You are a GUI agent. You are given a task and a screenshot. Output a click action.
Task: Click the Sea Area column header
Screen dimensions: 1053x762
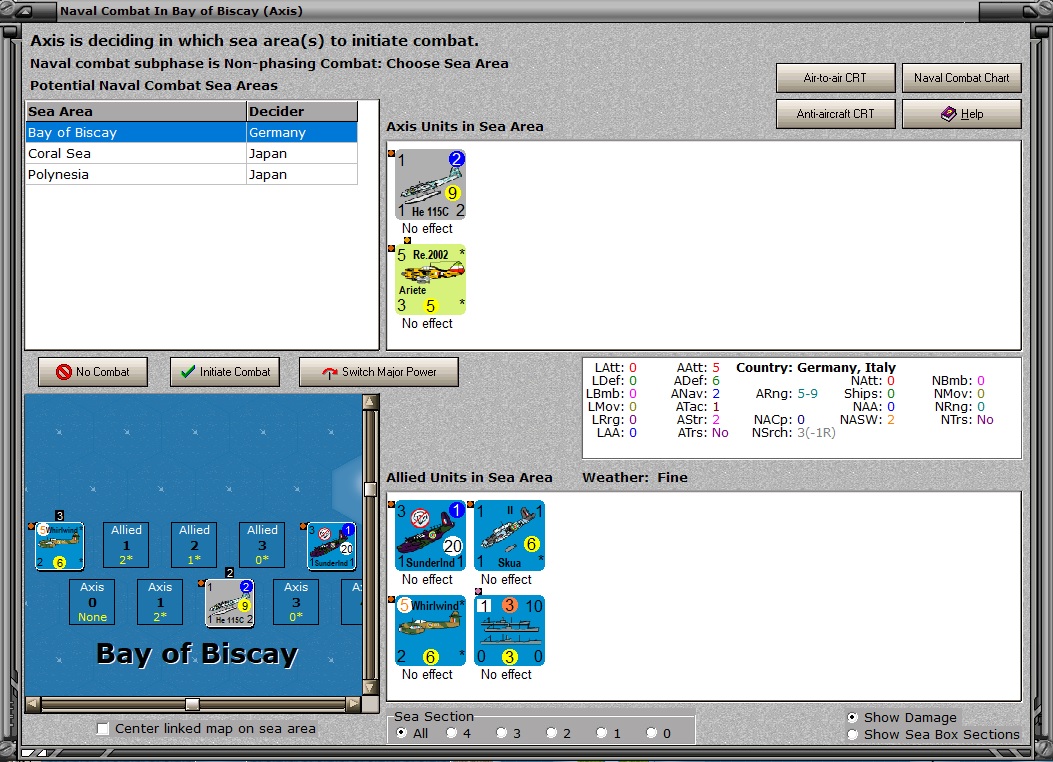[136, 111]
